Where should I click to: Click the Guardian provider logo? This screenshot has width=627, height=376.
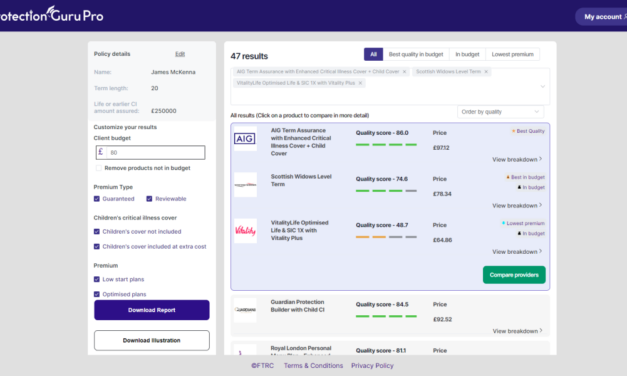click(x=245, y=310)
